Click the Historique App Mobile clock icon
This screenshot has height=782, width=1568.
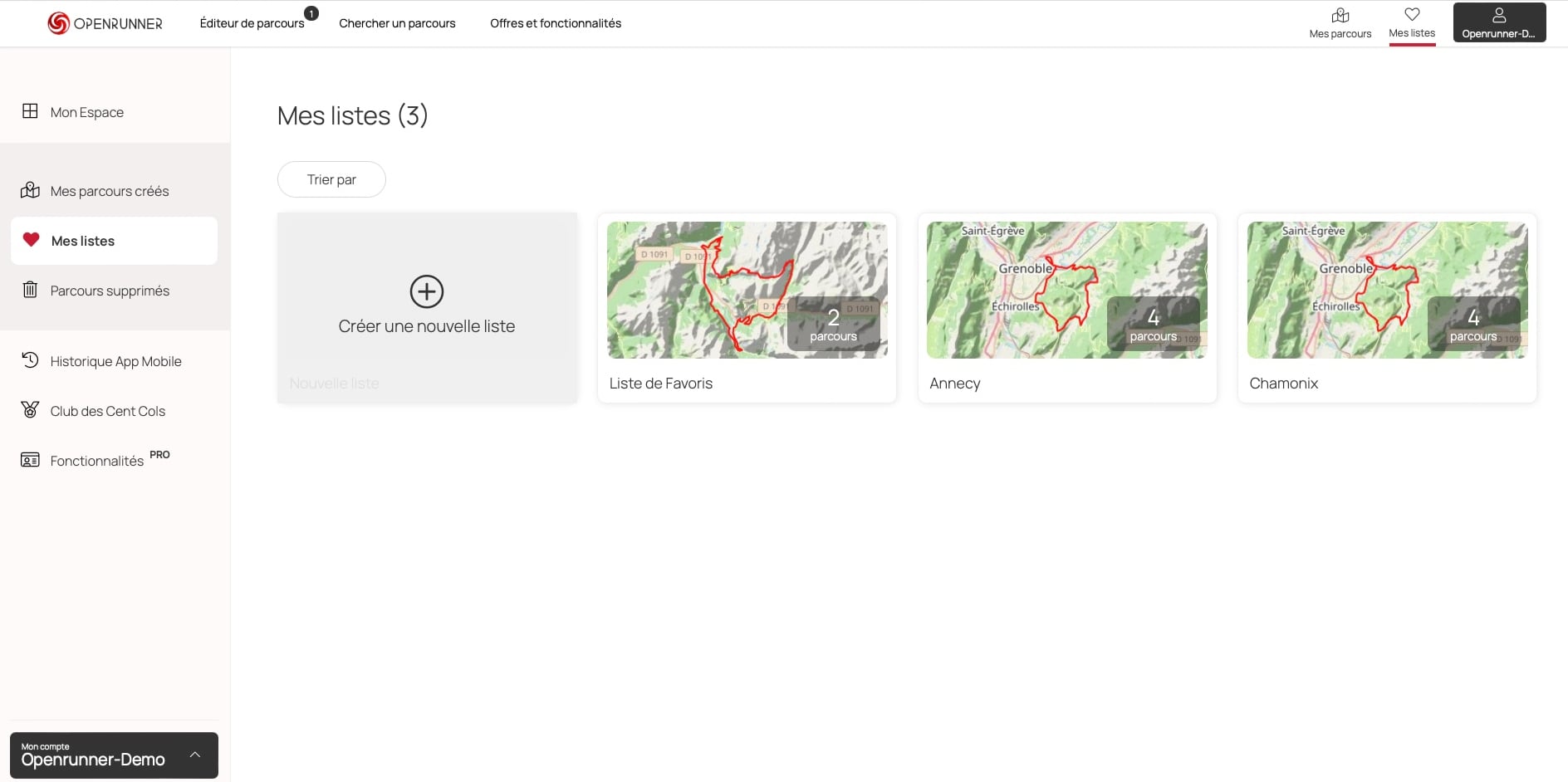point(30,360)
